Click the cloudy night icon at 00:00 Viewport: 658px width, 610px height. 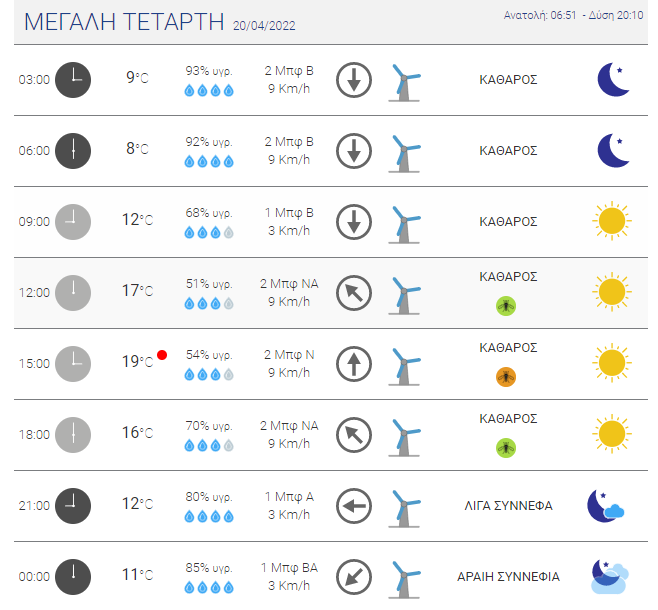[x=609, y=577]
